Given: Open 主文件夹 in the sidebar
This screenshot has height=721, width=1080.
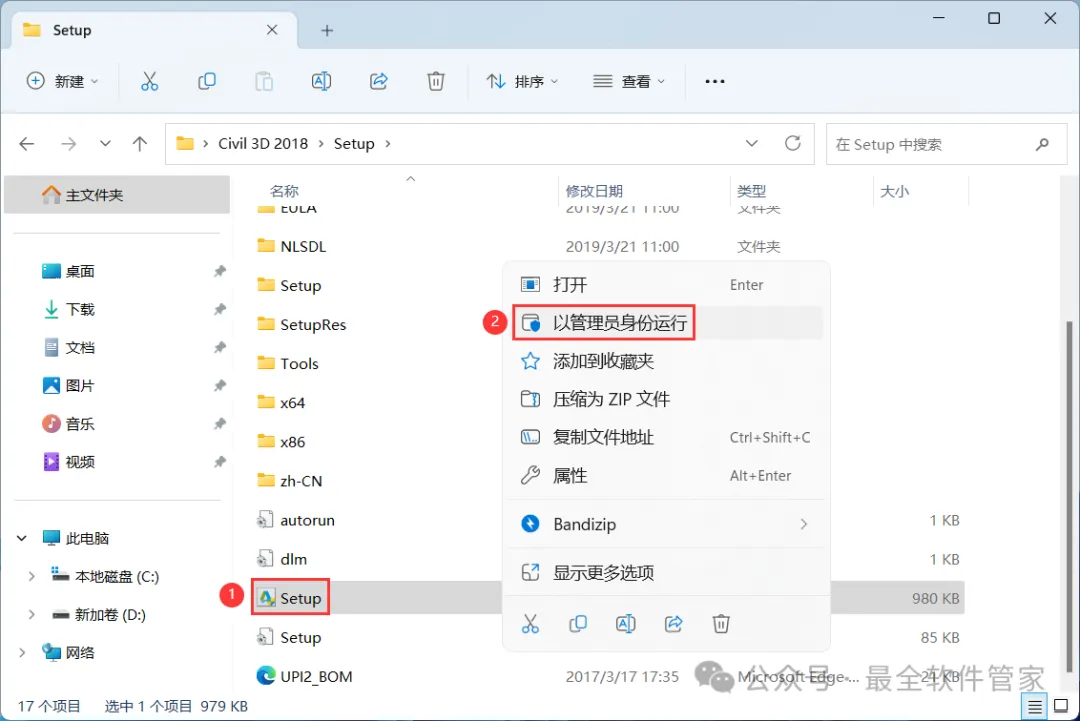Looking at the screenshot, I should [117, 195].
